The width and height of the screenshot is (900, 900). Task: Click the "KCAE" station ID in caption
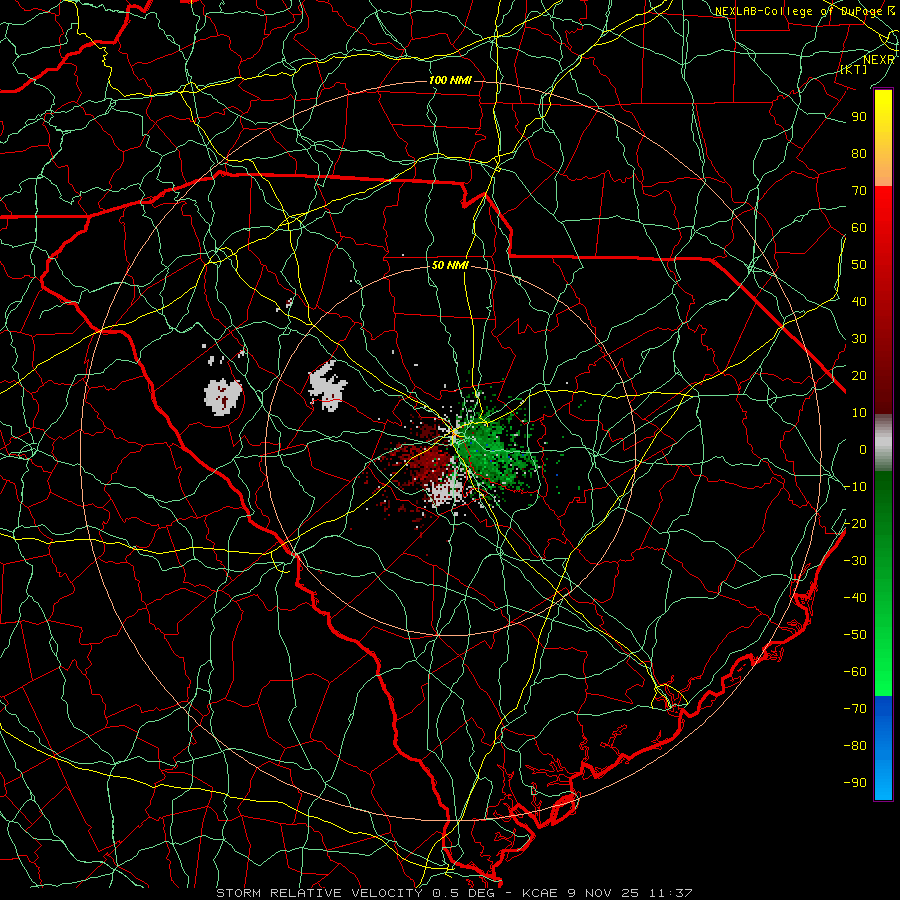click(540, 893)
